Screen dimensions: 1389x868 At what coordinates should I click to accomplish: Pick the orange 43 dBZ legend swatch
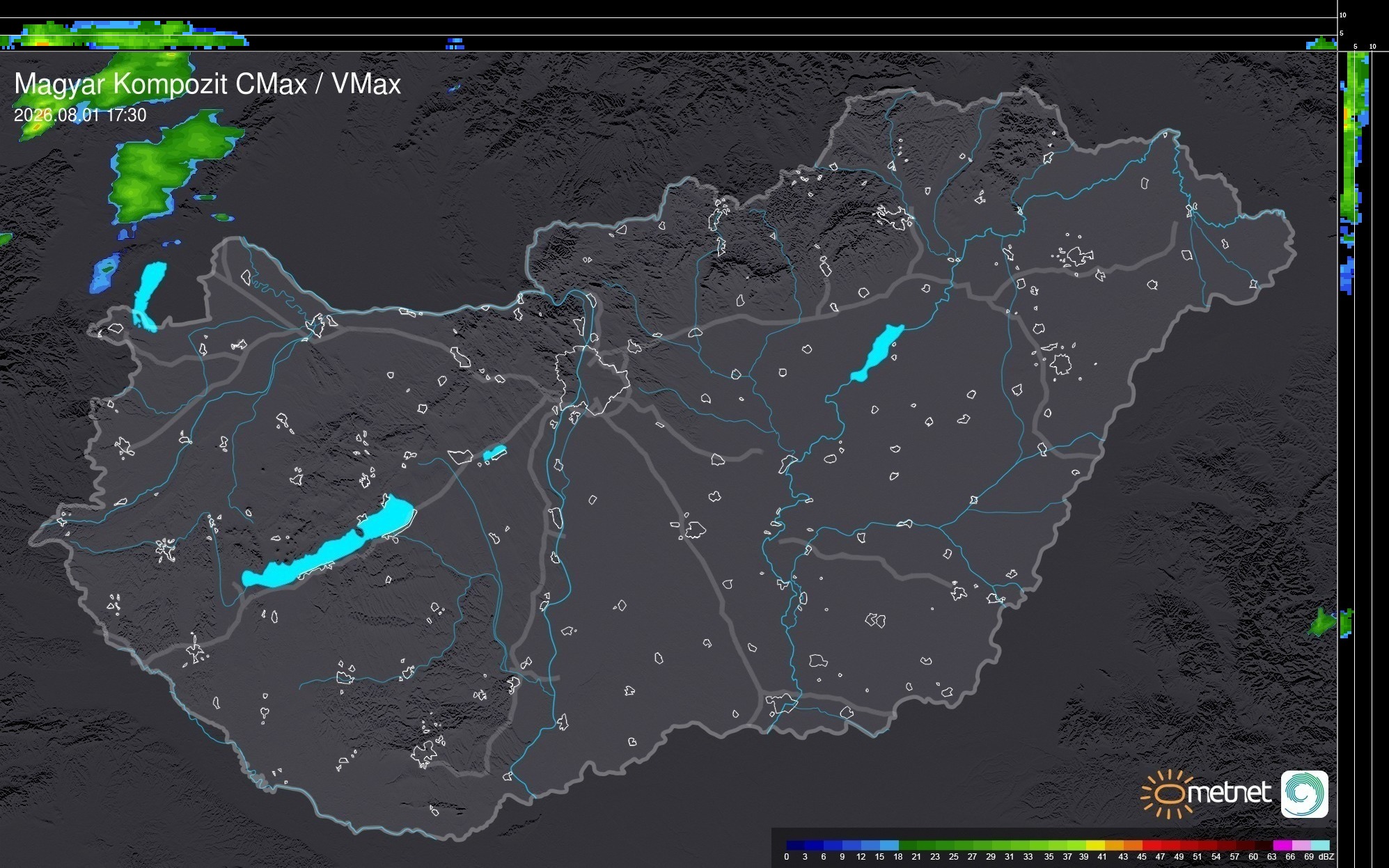click(x=1133, y=846)
